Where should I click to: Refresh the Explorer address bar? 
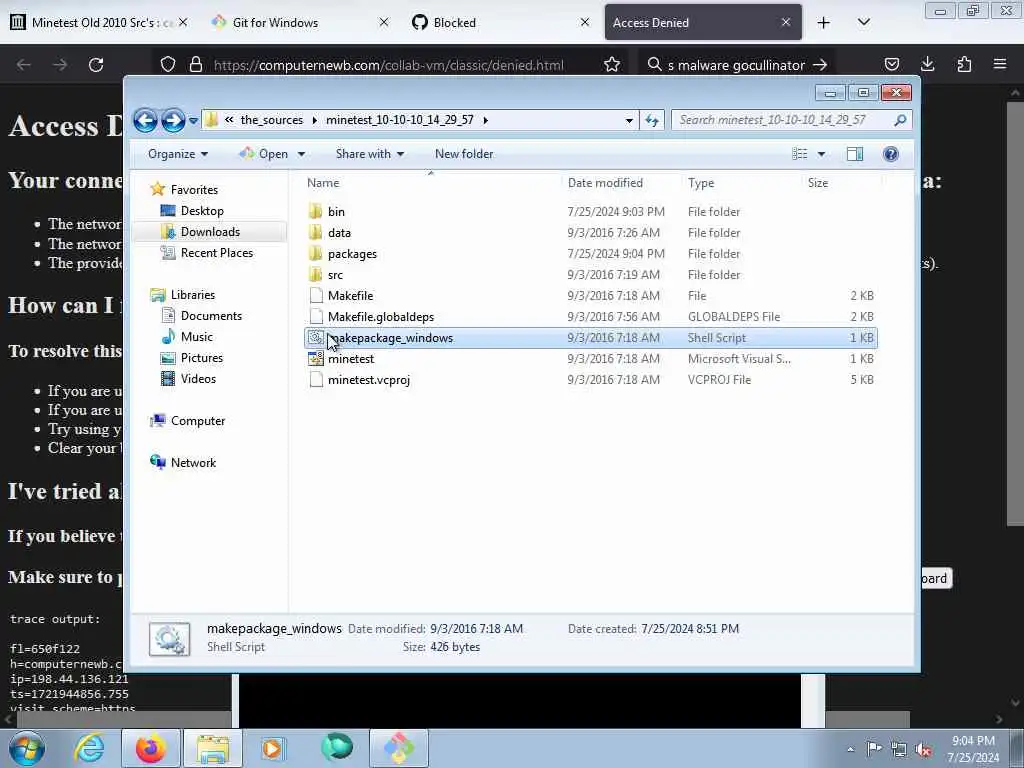652,120
